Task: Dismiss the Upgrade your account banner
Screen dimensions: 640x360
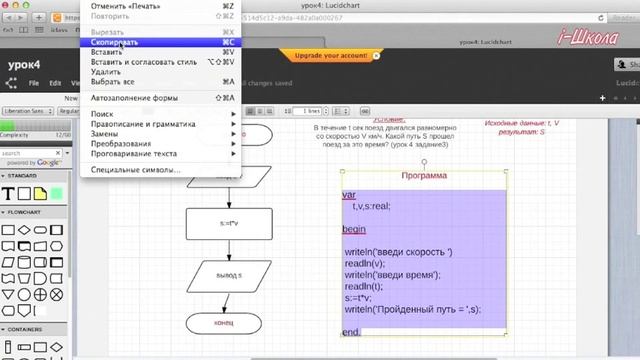Action: pyautogui.click(x=376, y=56)
